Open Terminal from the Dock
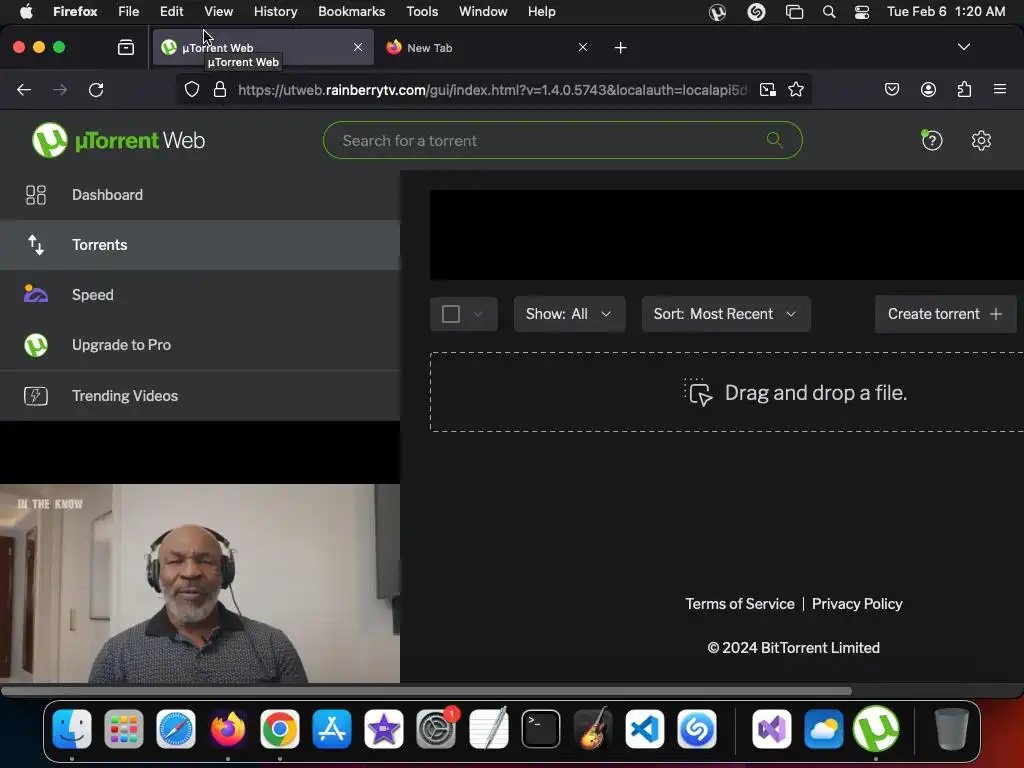 click(x=541, y=729)
